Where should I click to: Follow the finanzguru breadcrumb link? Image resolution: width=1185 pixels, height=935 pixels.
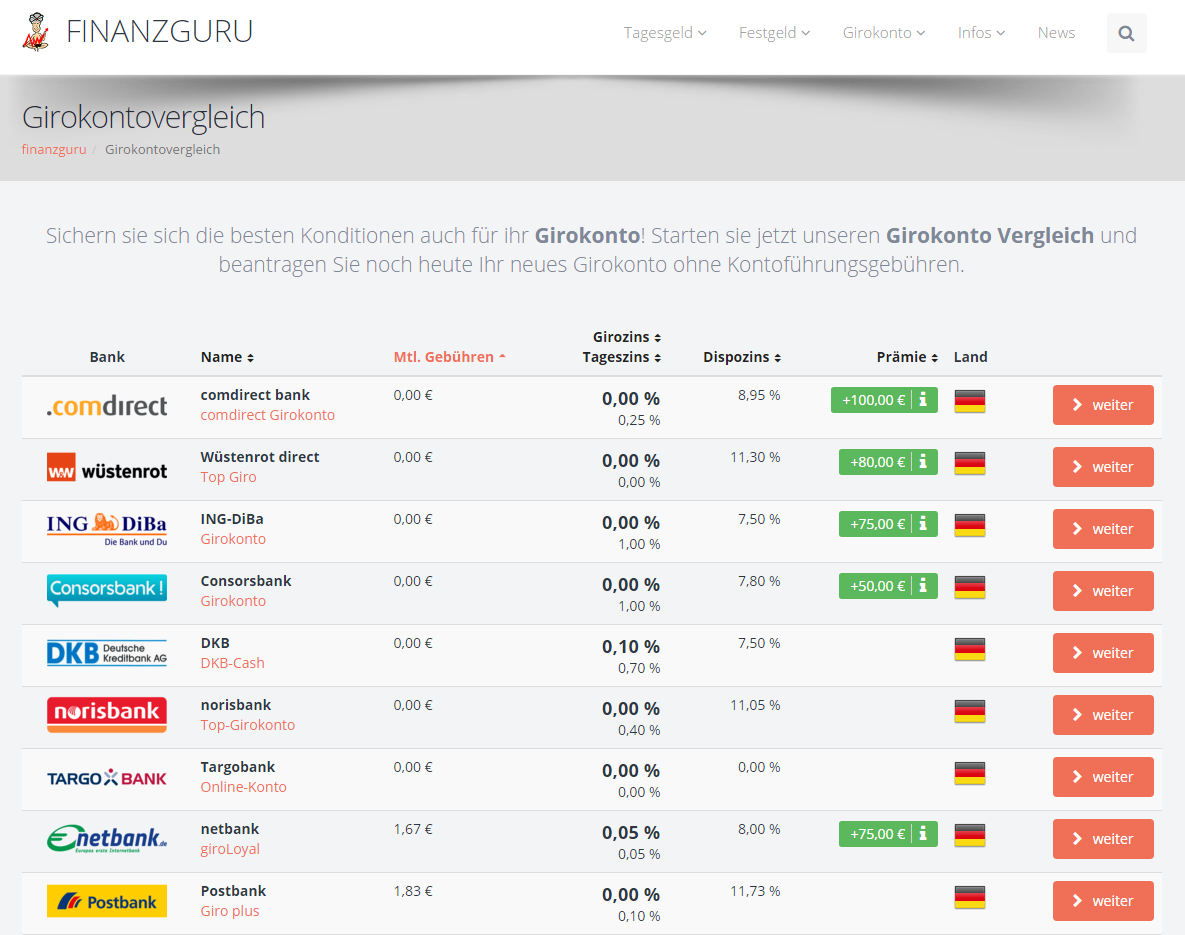[54, 150]
